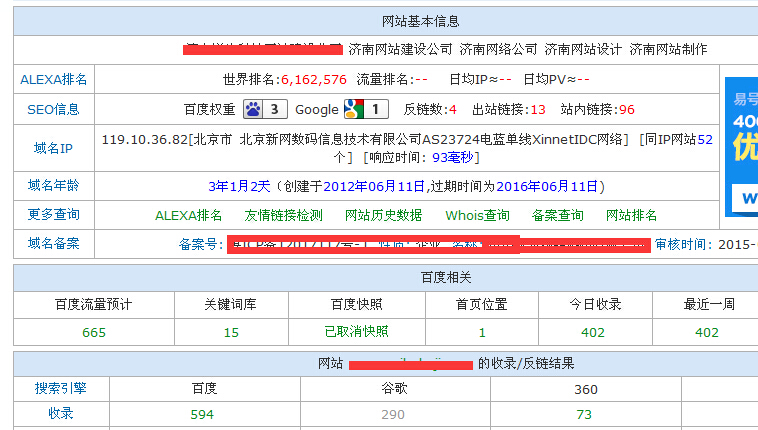
Task: Click Baidu traffic estimate value 665
Action: (x=94, y=332)
